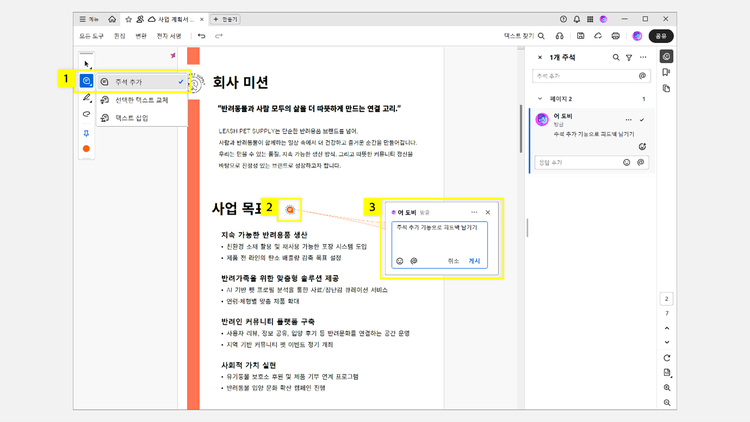Go to the Home icon tab

click(112, 19)
